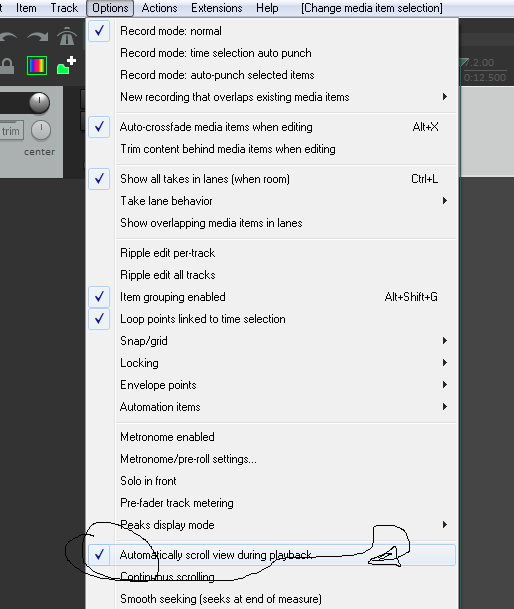The image size is (514, 609).
Task: Adjust the track volume knob
Action: coord(39,103)
